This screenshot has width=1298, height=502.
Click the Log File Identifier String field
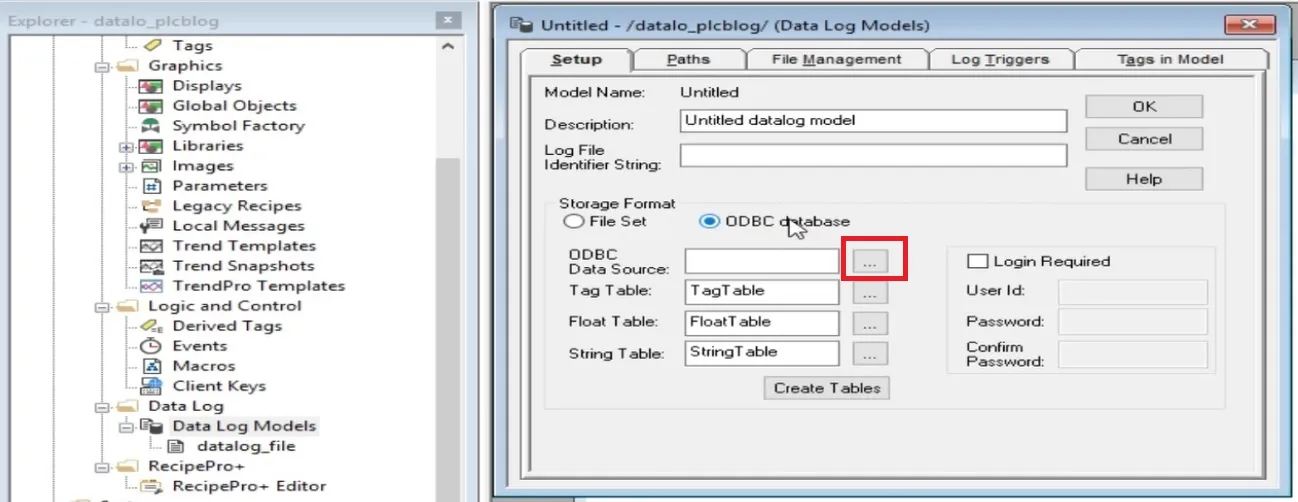(x=874, y=155)
